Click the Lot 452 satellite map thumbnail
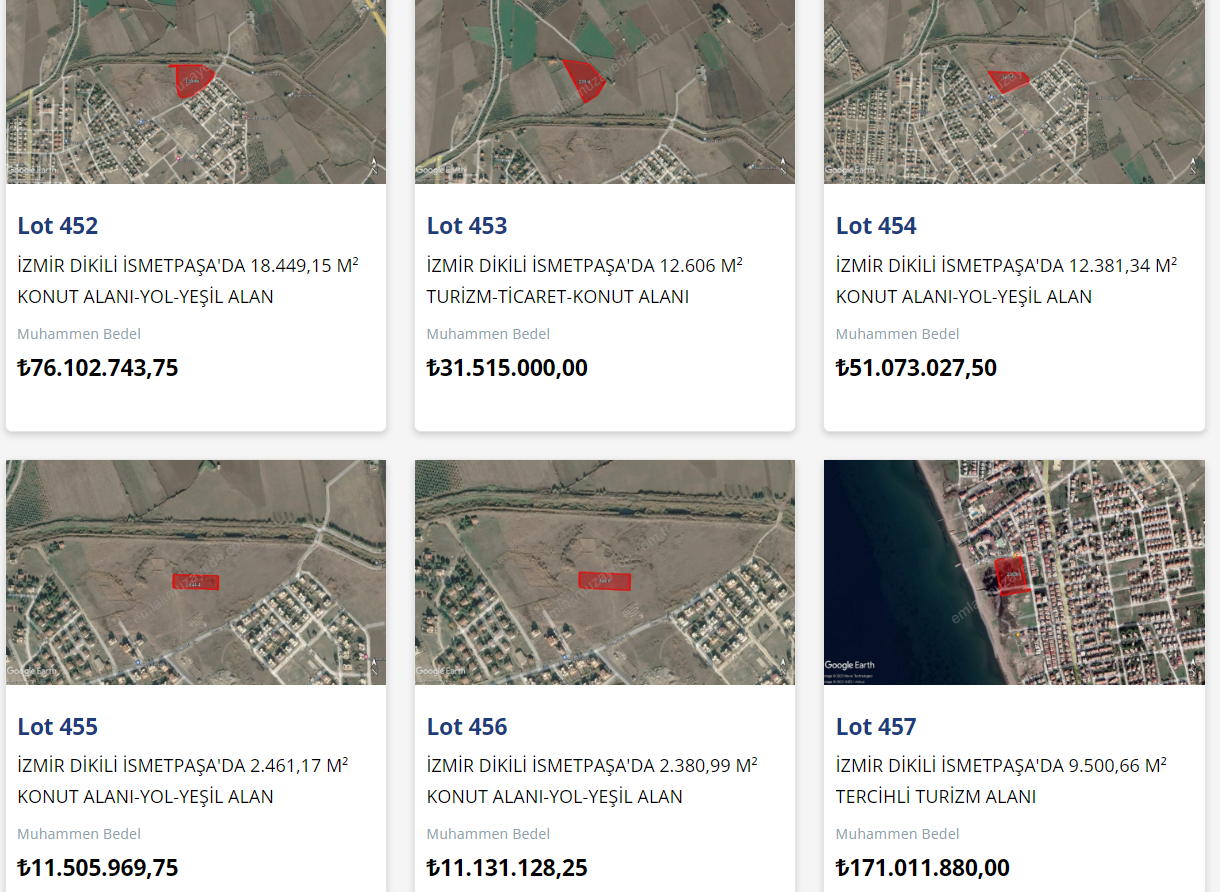The height and width of the screenshot is (892, 1220). point(196,92)
